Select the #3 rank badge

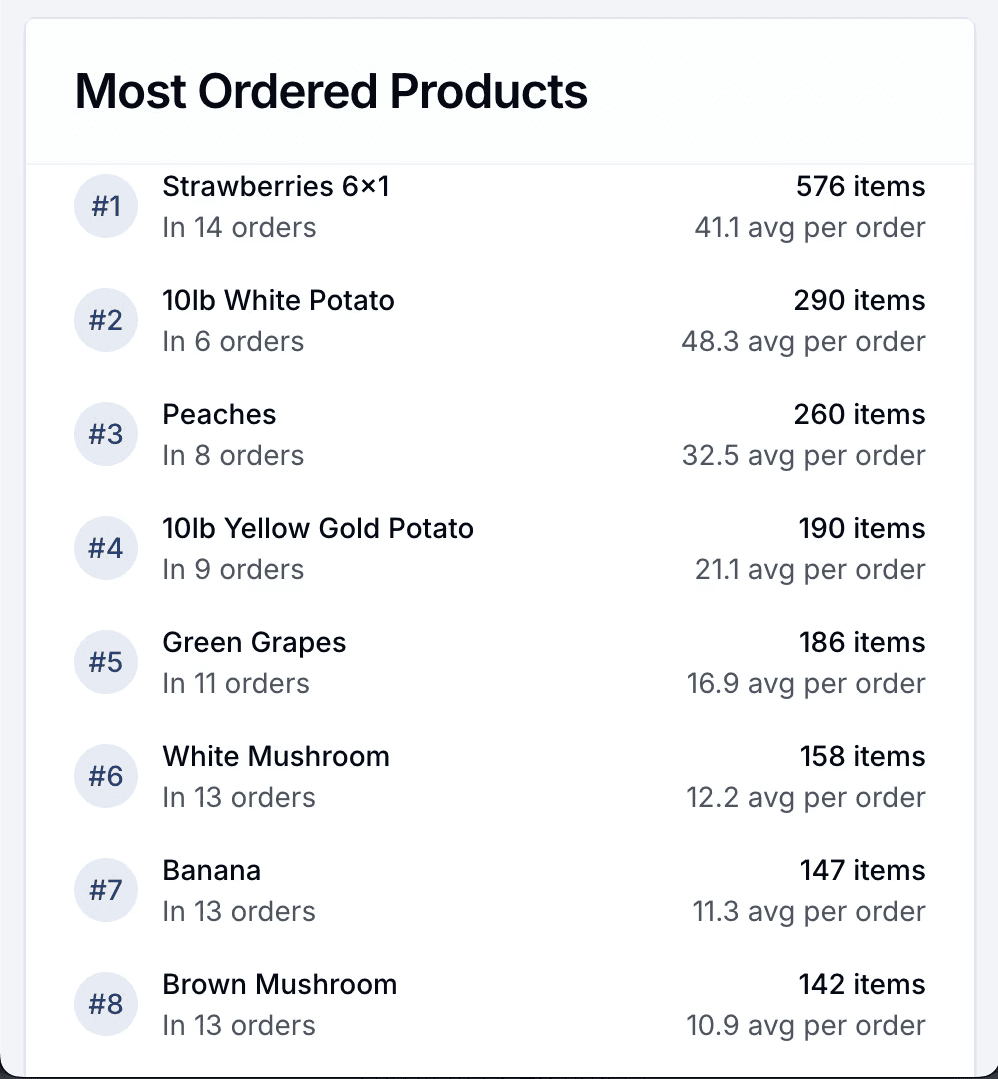pyautogui.click(x=106, y=434)
